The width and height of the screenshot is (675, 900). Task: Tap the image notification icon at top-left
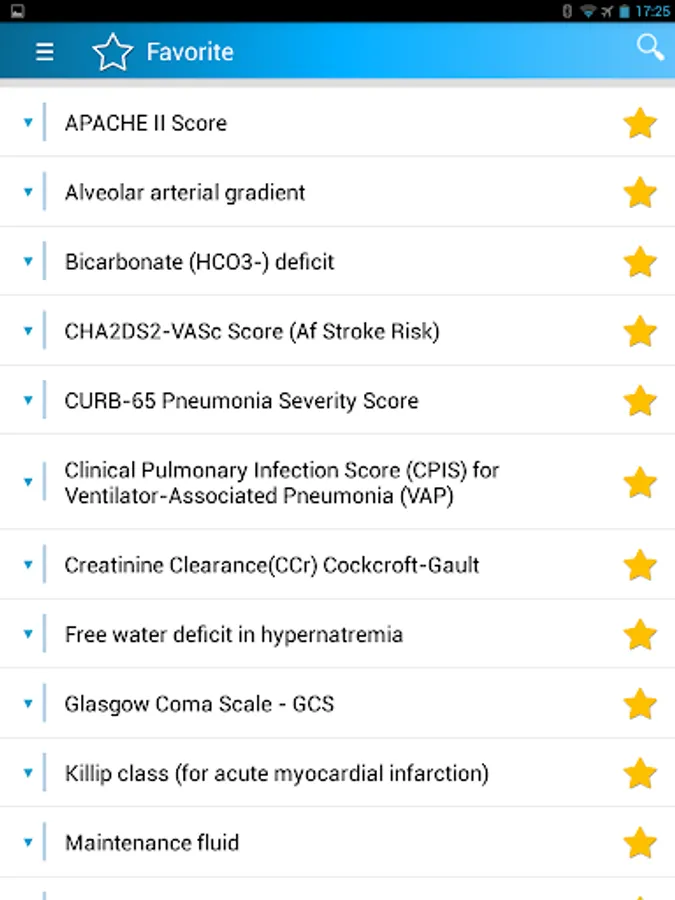pyautogui.click(x=18, y=11)
